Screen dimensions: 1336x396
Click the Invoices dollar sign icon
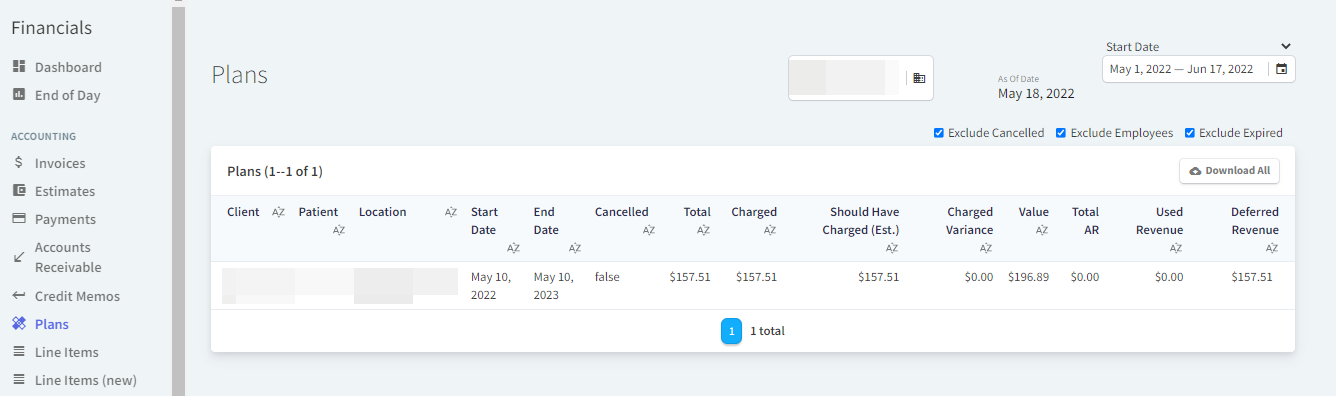pyautogui.click(x=18, y=163)
